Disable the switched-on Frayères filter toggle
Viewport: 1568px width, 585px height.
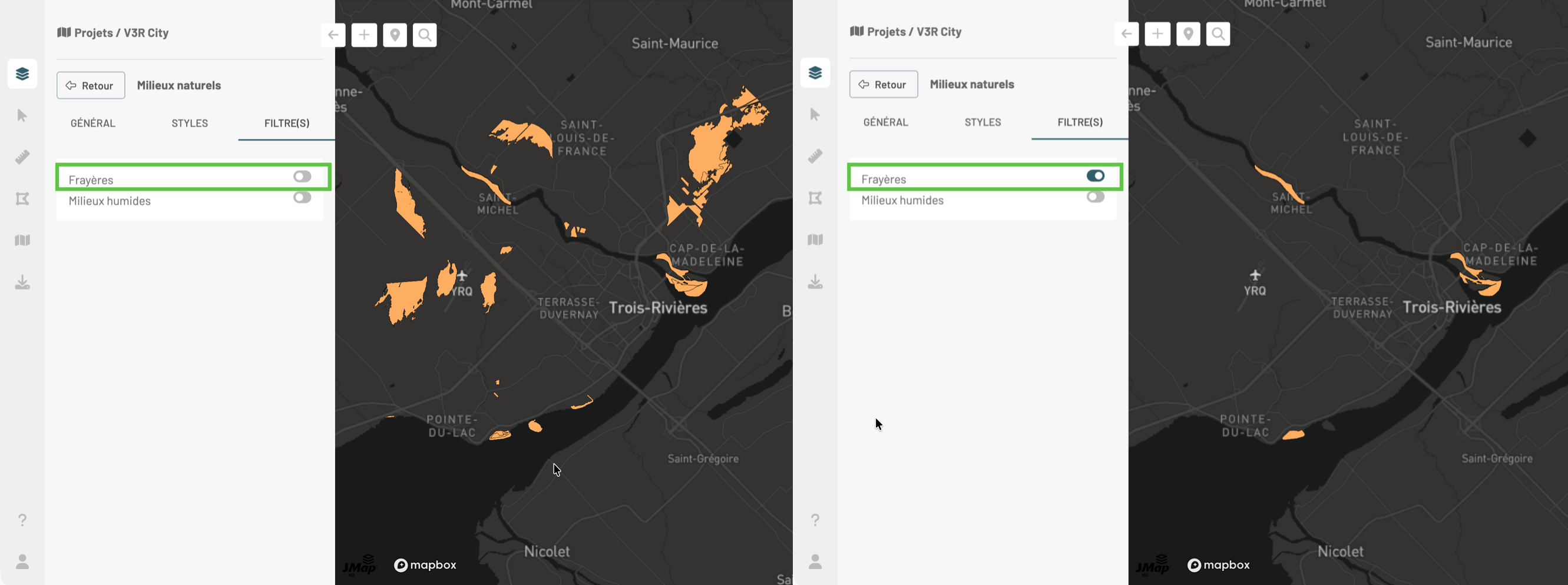(x=1094, y=176)
